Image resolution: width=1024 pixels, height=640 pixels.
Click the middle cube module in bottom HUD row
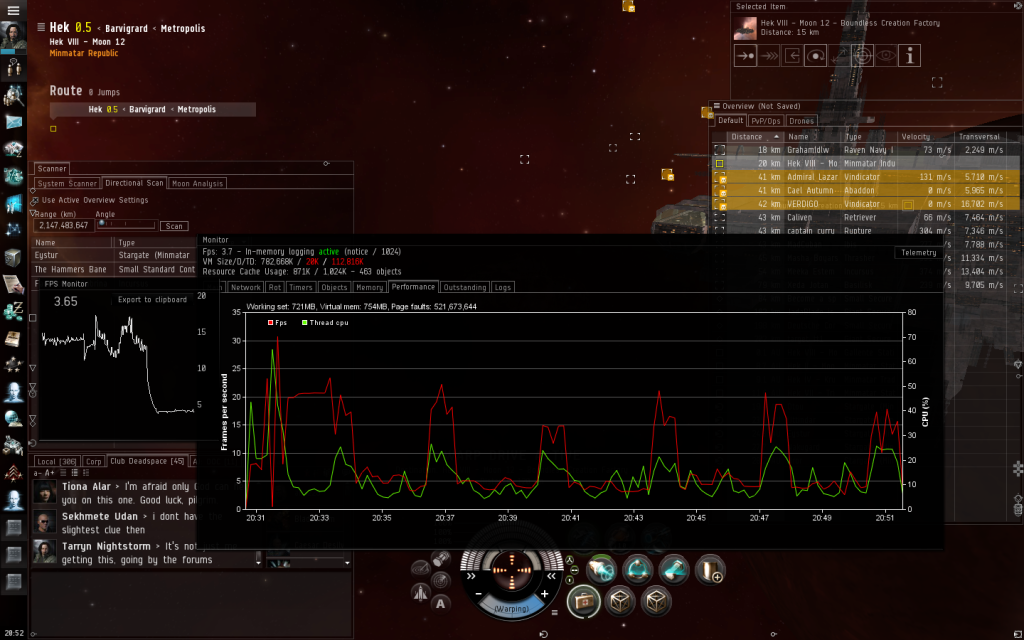[x=619, y=601]
